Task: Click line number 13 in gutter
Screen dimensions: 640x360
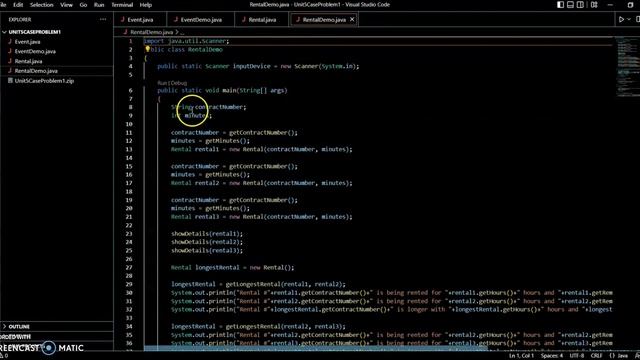Action: 129,149
